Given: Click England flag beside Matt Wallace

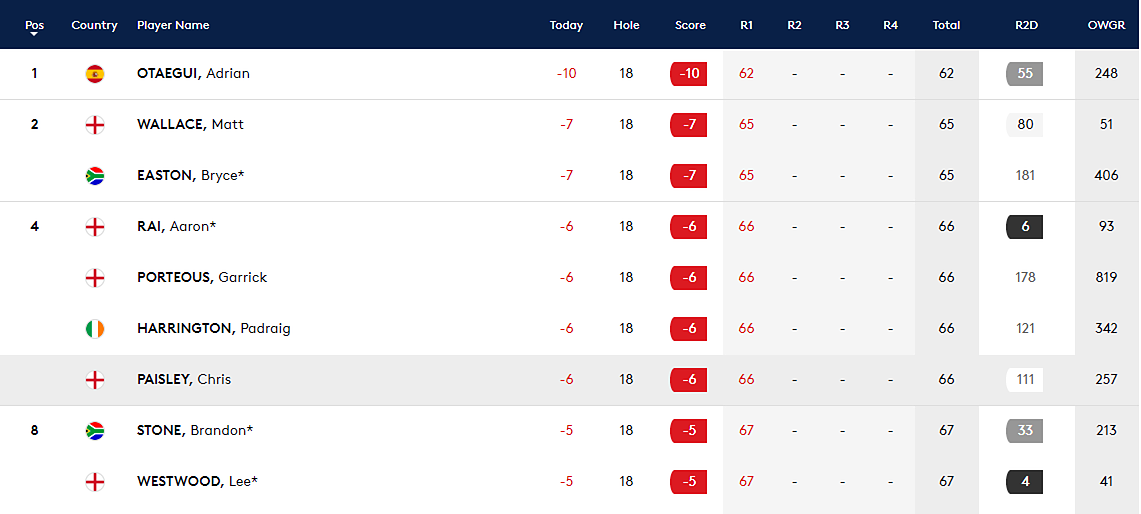Looking at the screenshot, I should [x=95, y=124].
